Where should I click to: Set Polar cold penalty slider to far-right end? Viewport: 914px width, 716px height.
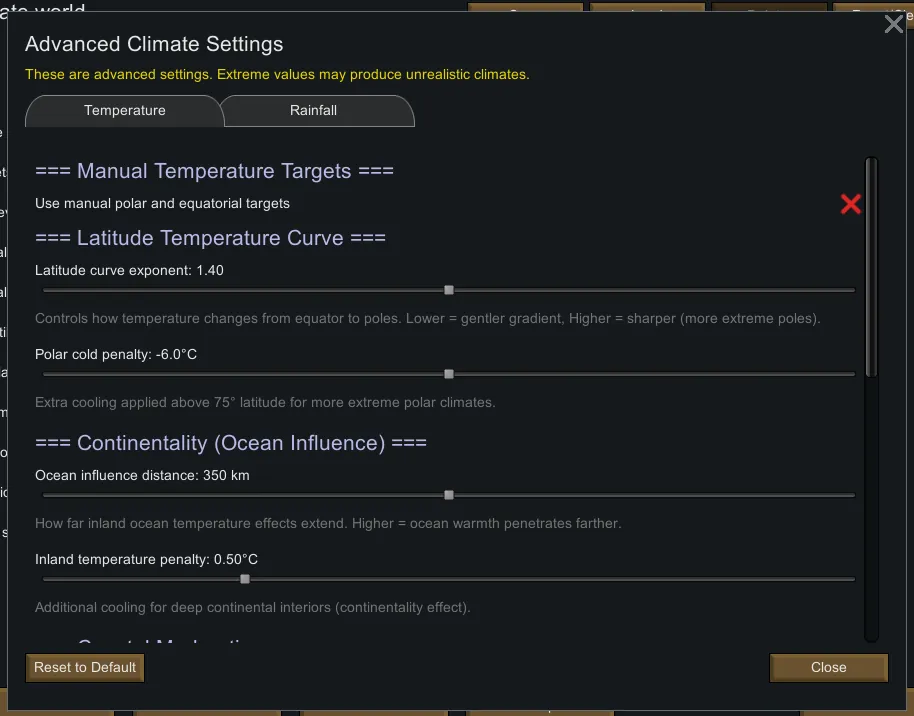(853, 374)
